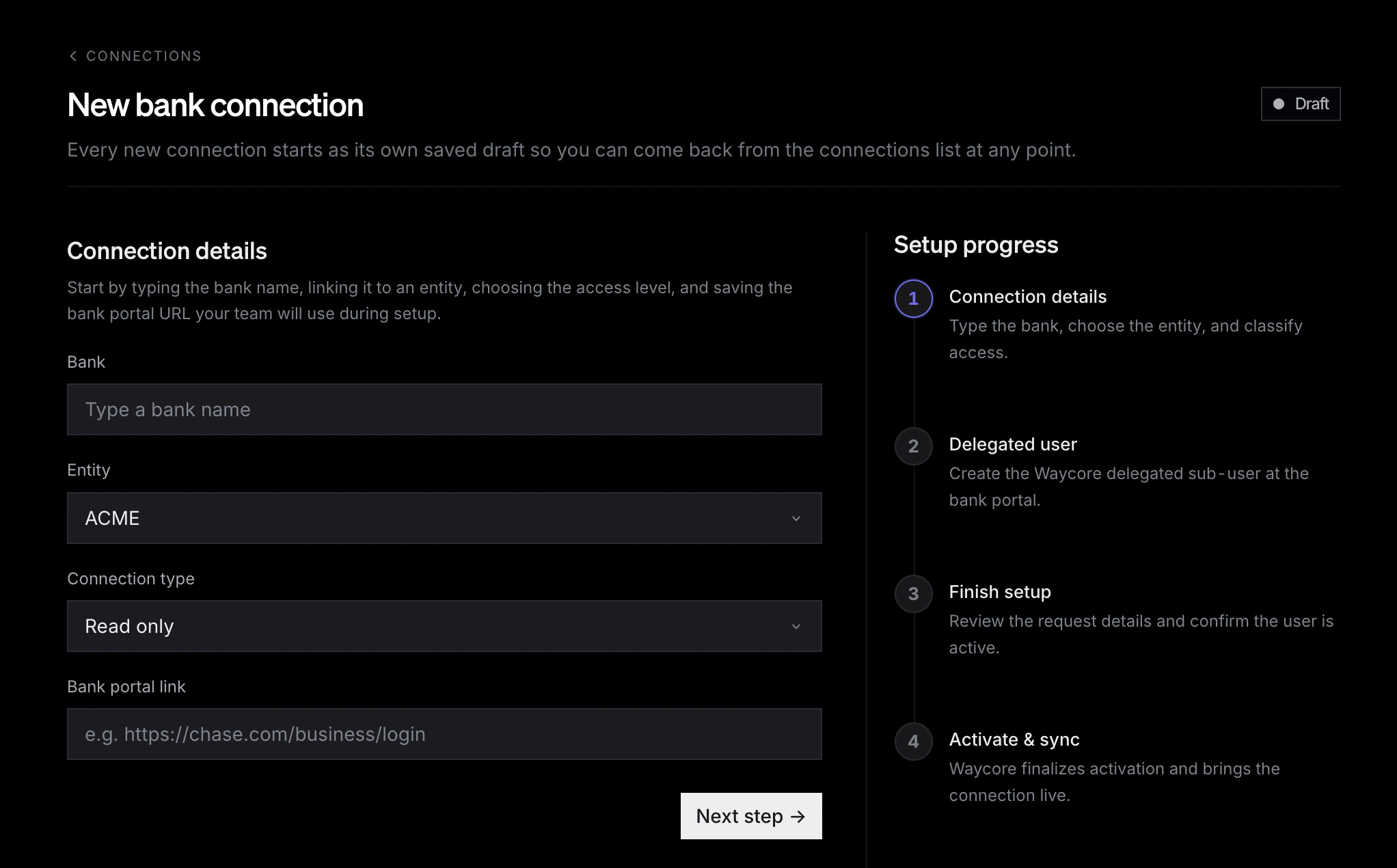This screenshot has width=1397, height=868.
Task: Go back to CONNECTIONS breadcrumb
Action: pyautogui.click(x=144, y=56)
